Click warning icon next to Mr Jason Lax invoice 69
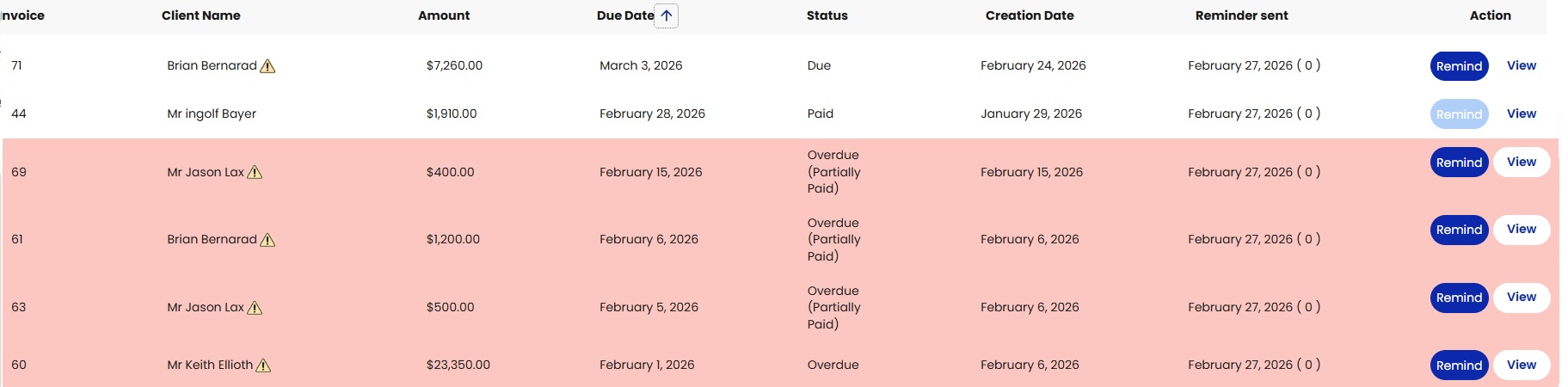 click(255, 173)
